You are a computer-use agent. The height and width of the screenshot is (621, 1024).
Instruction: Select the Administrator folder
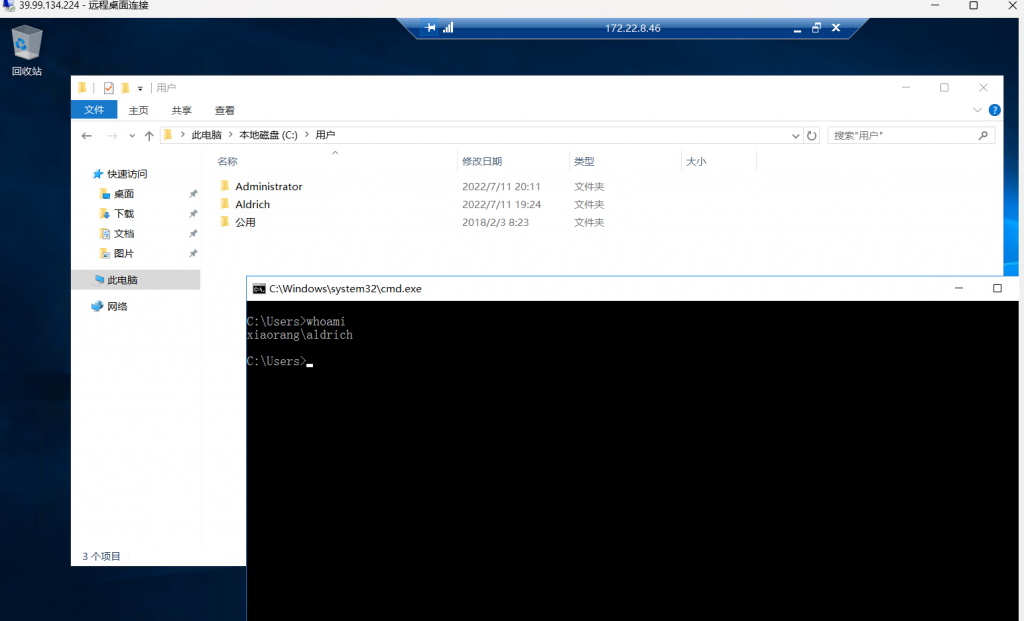(268, 187)
